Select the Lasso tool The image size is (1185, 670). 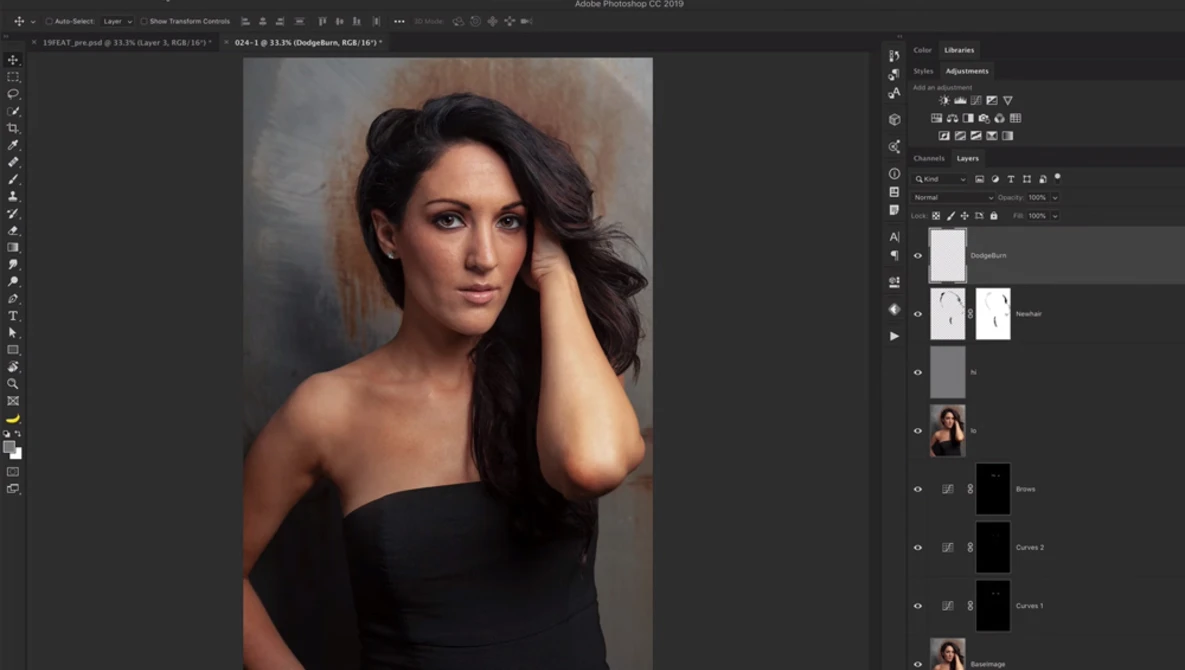(13, 94)
